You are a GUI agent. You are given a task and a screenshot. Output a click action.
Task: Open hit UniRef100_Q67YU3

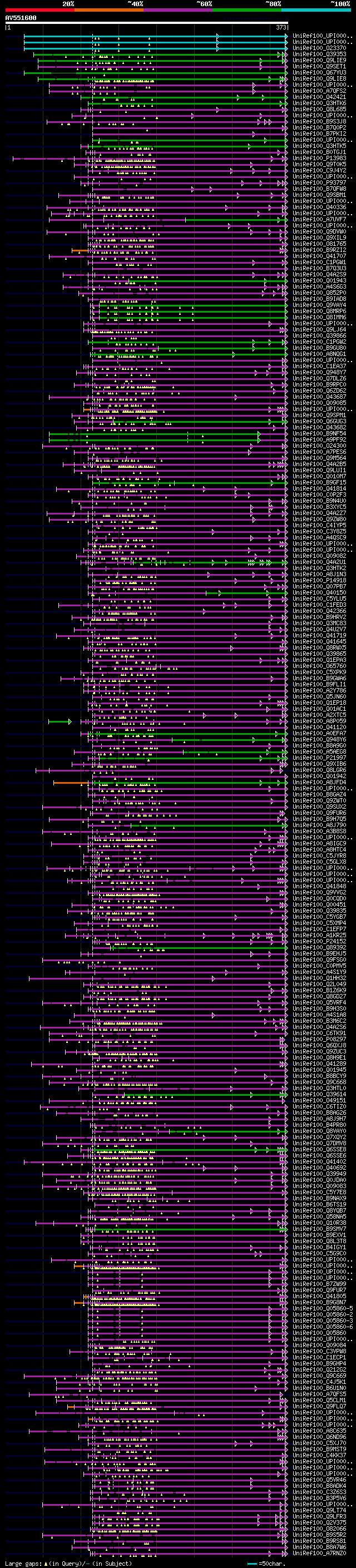tap(319, 72)
